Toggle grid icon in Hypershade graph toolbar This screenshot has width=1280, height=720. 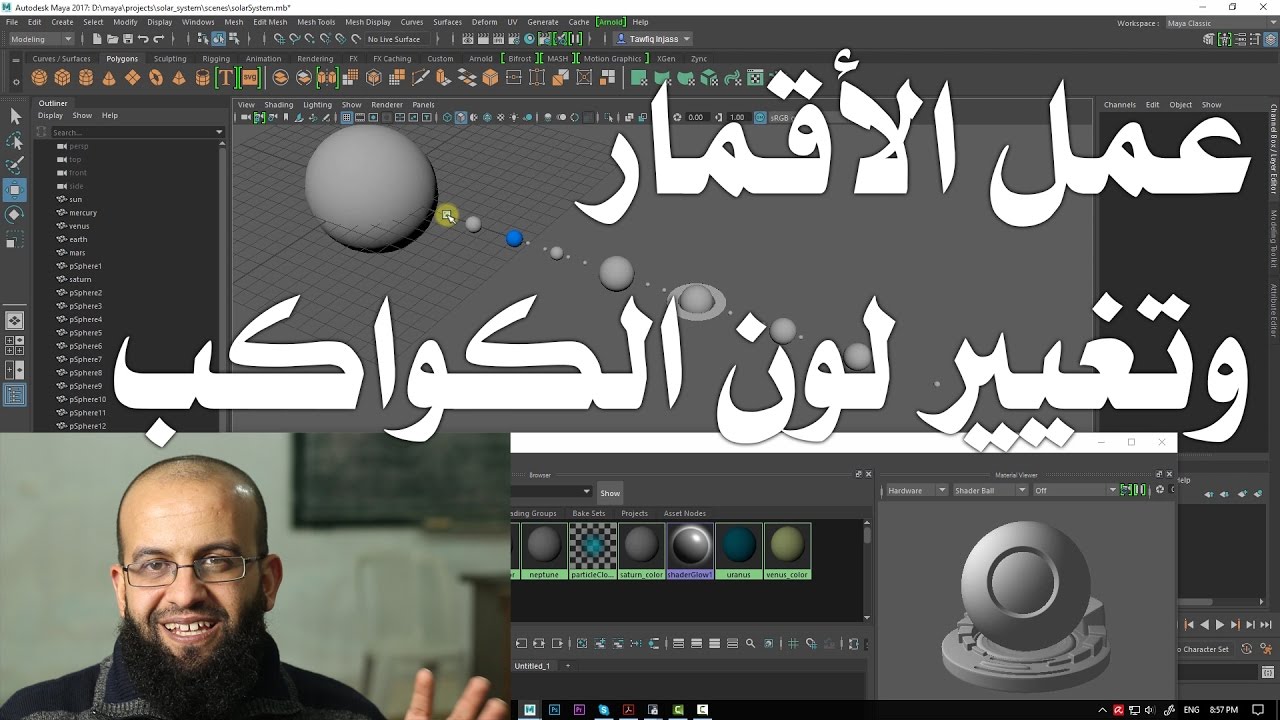(794, 643)
